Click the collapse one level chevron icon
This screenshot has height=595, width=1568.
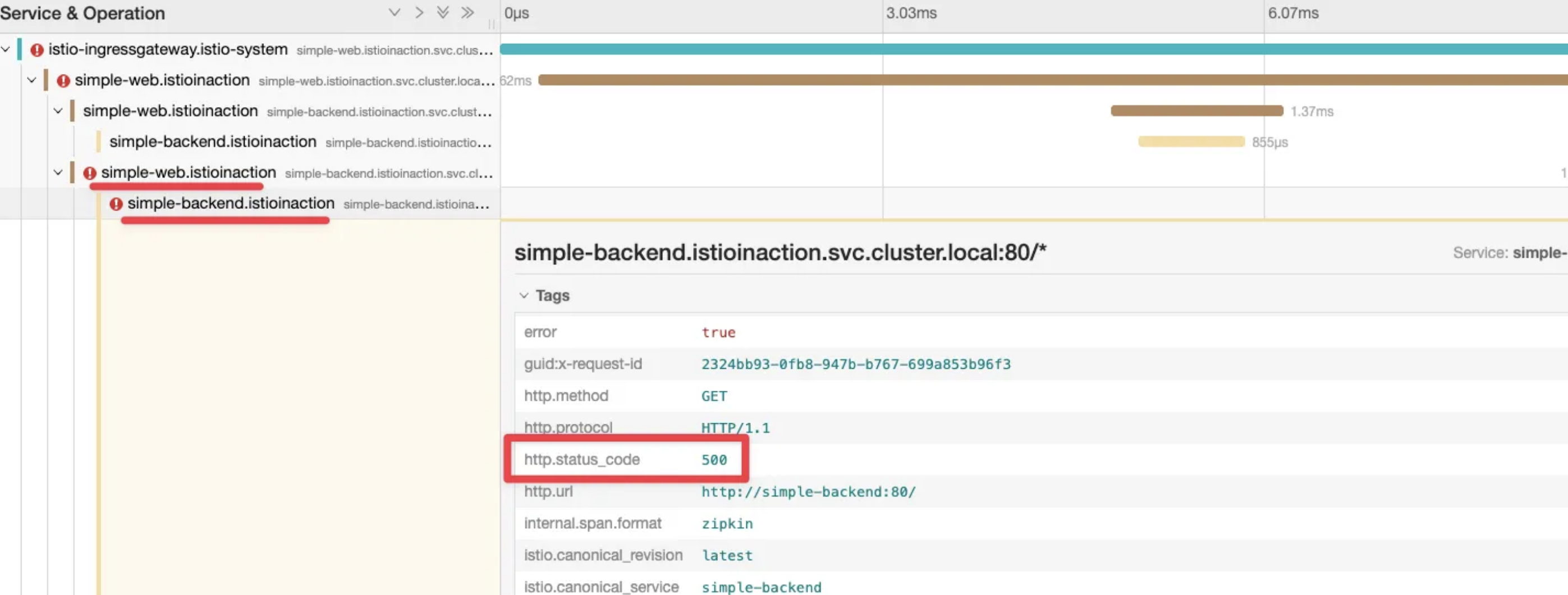[419, 13]
